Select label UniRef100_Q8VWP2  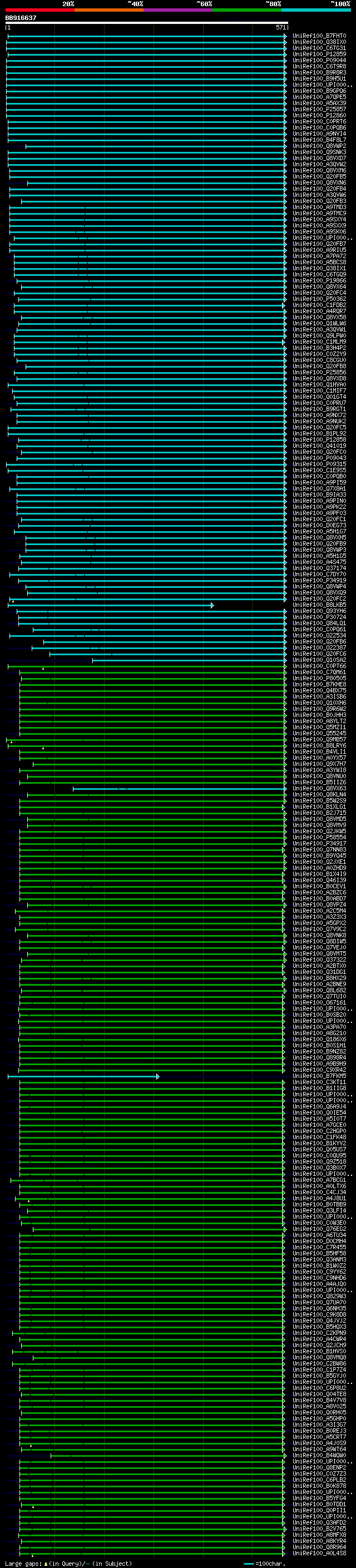[319, 146]
